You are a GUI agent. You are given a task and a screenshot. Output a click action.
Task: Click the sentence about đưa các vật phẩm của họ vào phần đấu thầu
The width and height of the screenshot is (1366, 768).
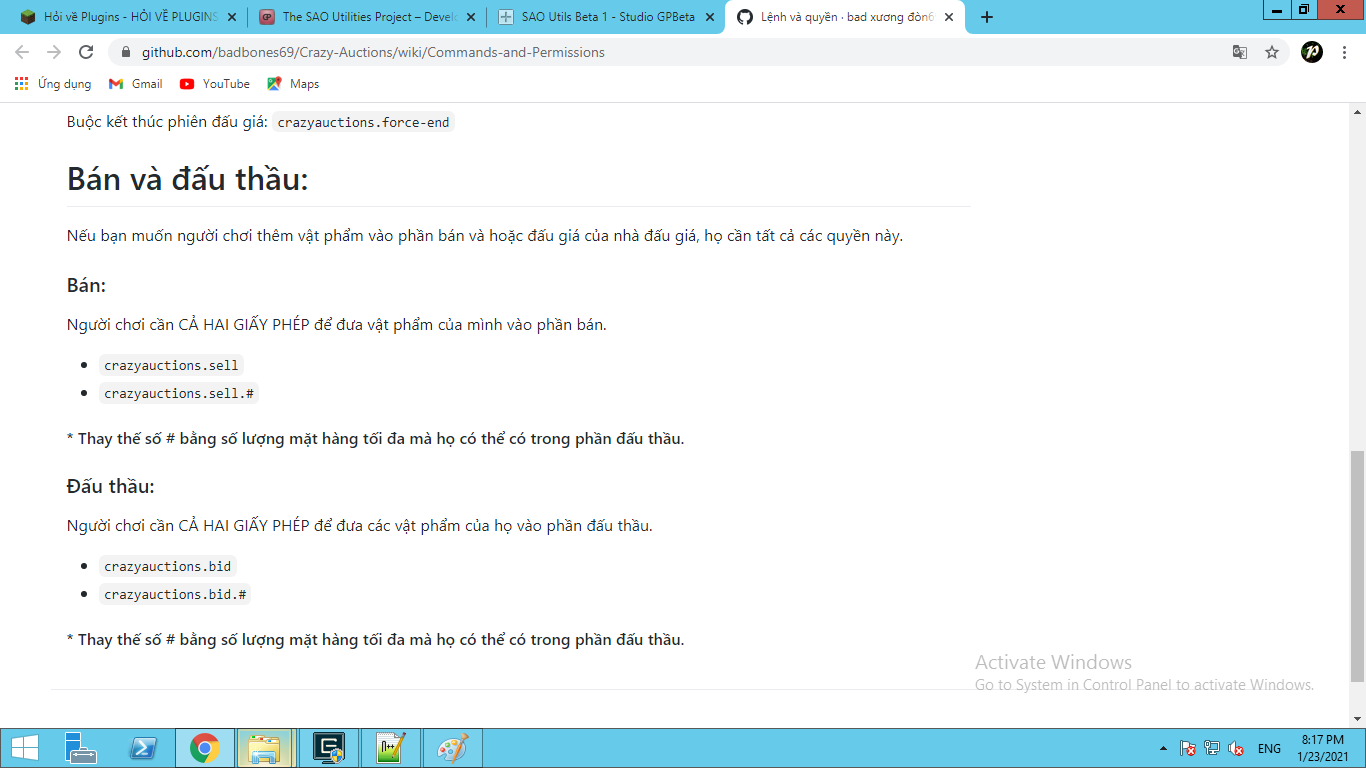(x=360, y=526)
